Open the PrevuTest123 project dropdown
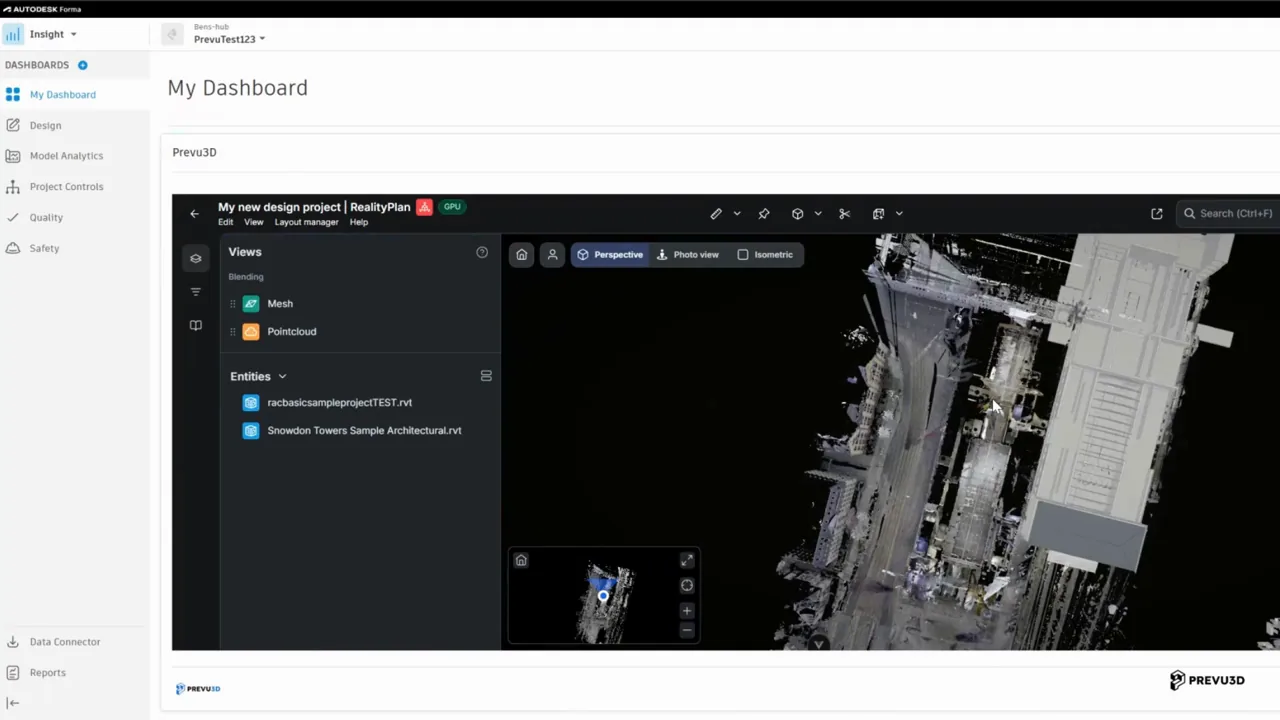The image size is (1280, 720). pyautogui.click(x=229, y=39)
